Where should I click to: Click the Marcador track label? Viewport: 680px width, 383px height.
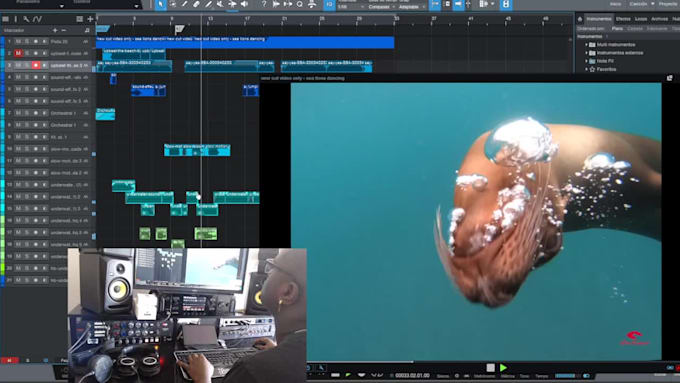pyautogui.click(x=14, y=30)
